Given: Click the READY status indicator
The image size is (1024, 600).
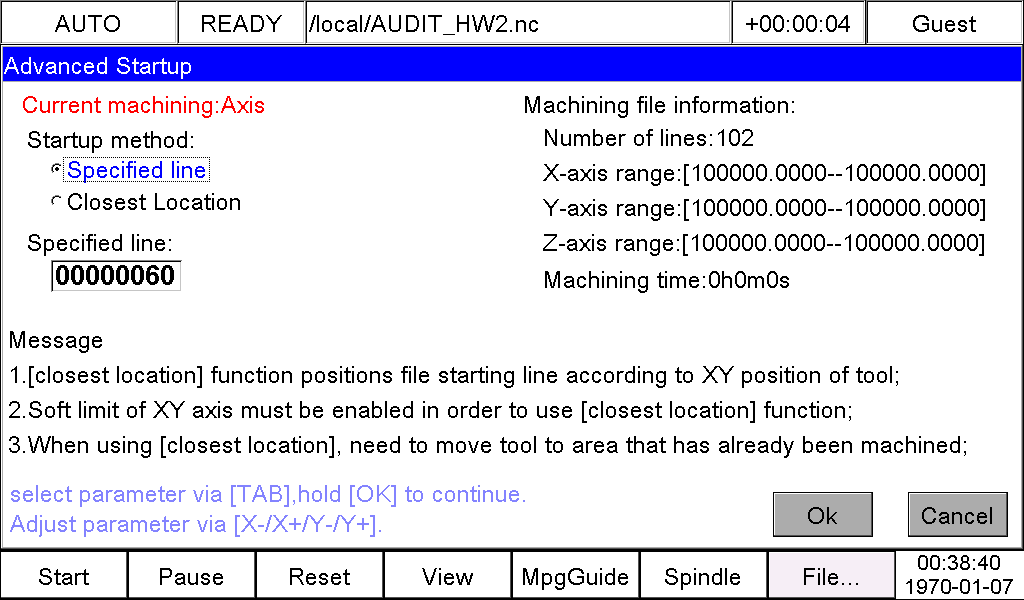Looking at the screenshot, I should coord(241,24).
